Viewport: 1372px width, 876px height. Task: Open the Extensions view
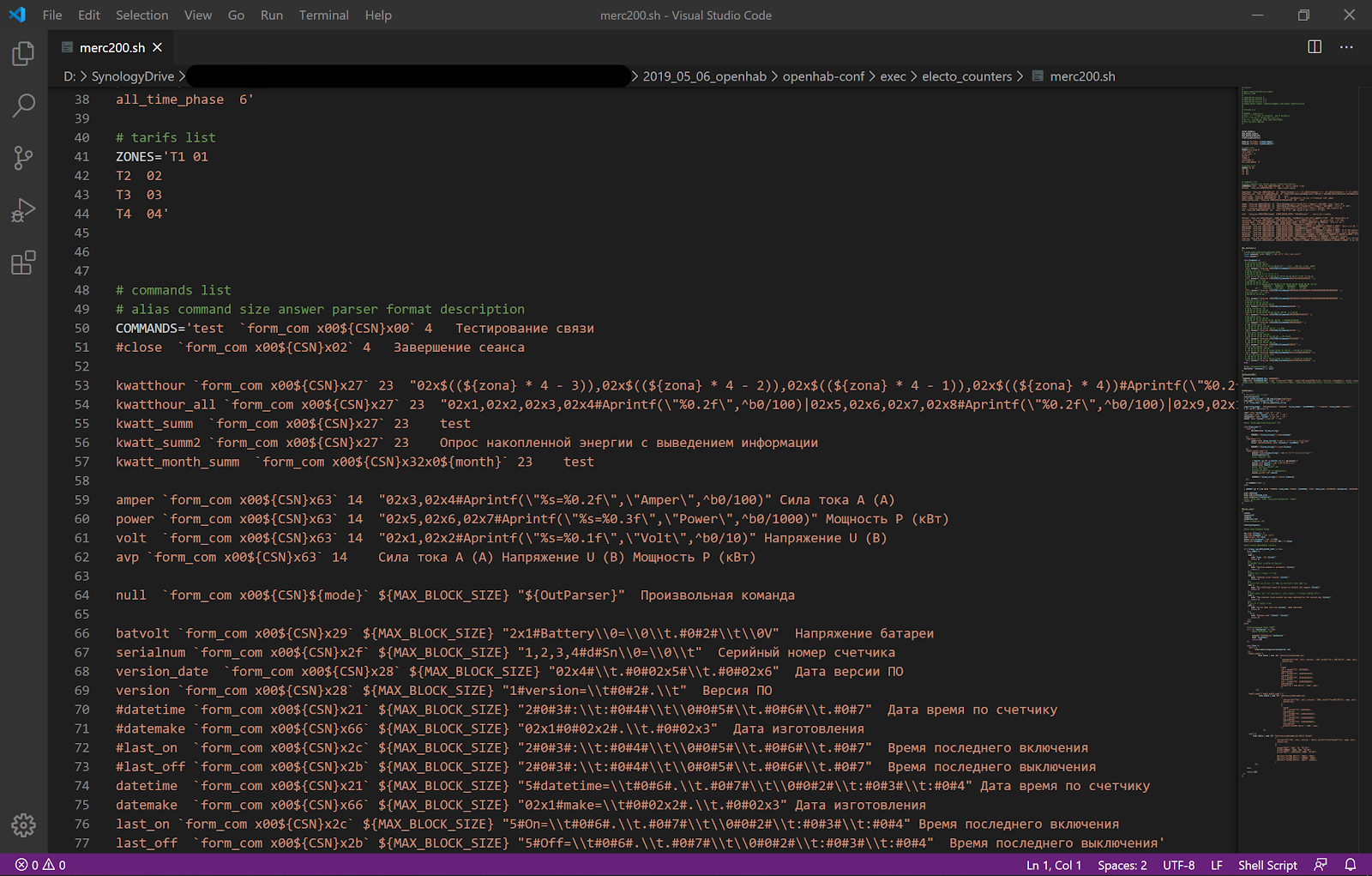[23, 263]
